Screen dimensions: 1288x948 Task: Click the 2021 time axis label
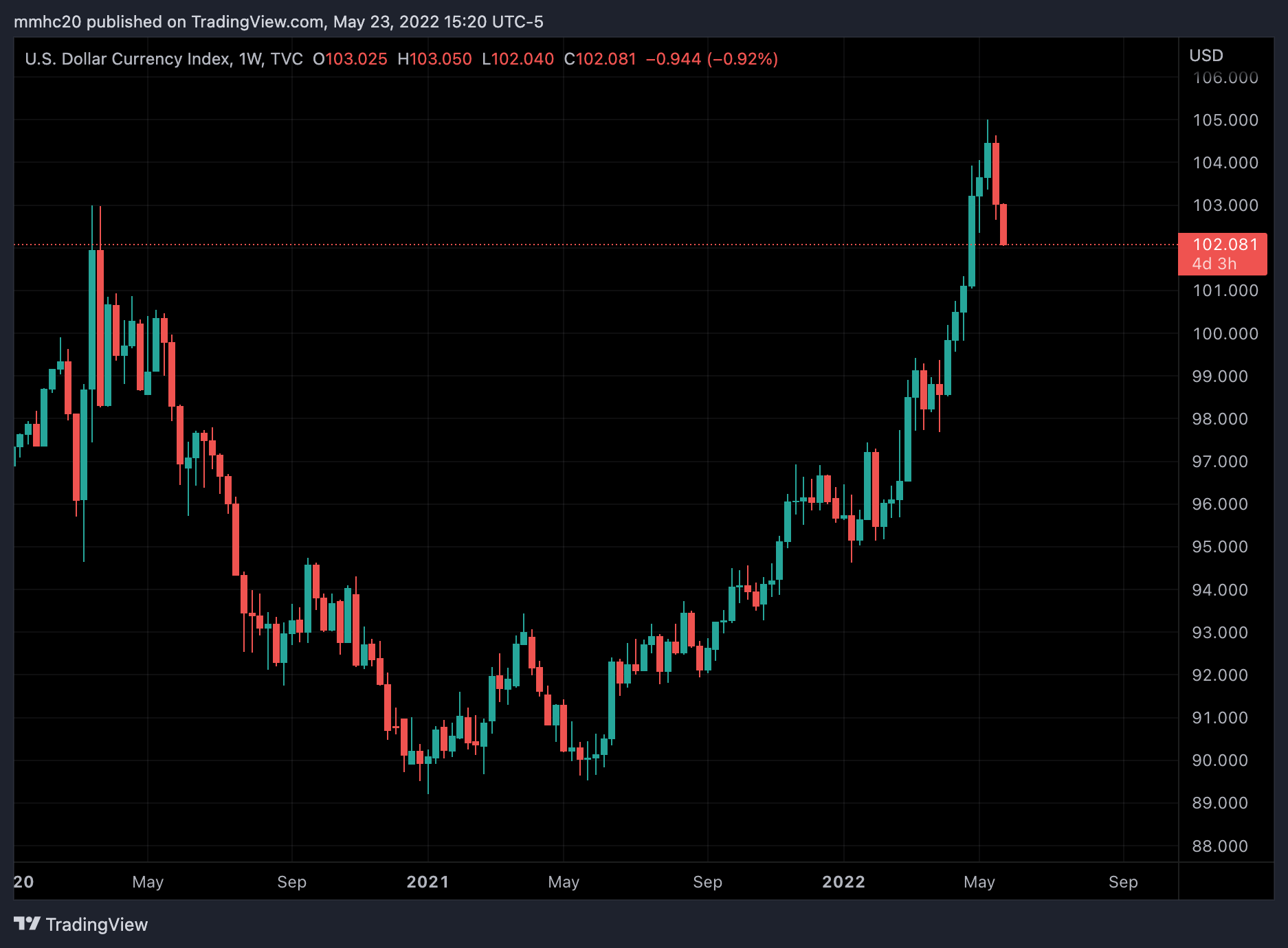[x=428, y=882]
